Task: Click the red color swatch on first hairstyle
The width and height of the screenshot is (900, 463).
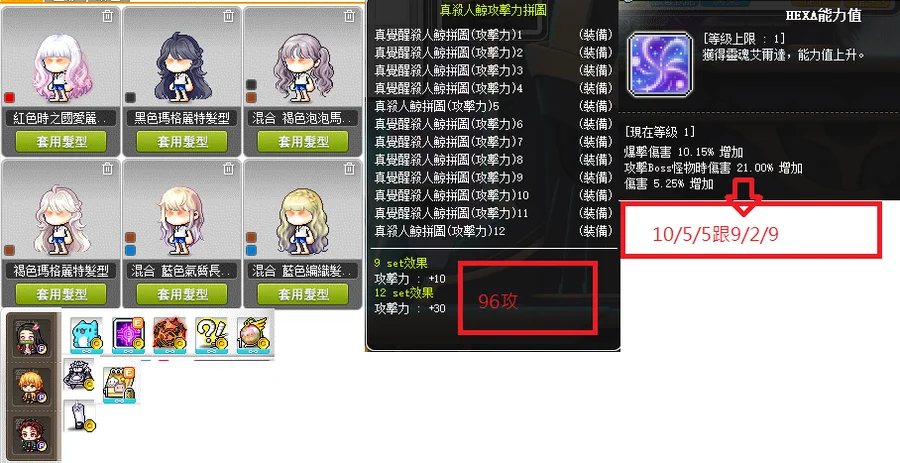Action: 9,97
